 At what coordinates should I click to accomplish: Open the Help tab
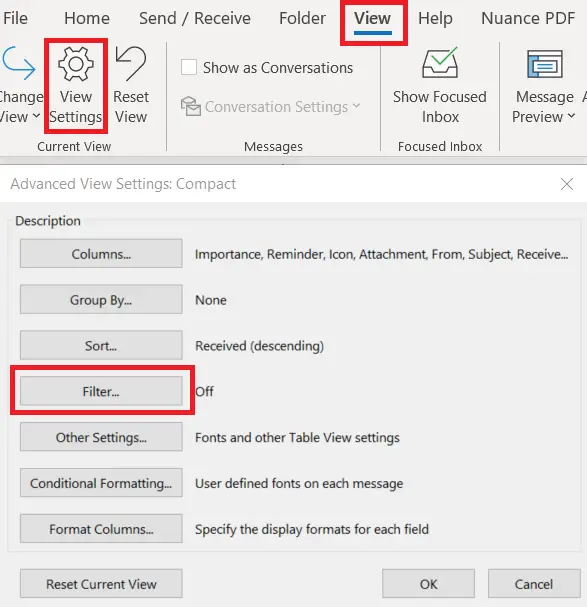(x=435, y=18)
